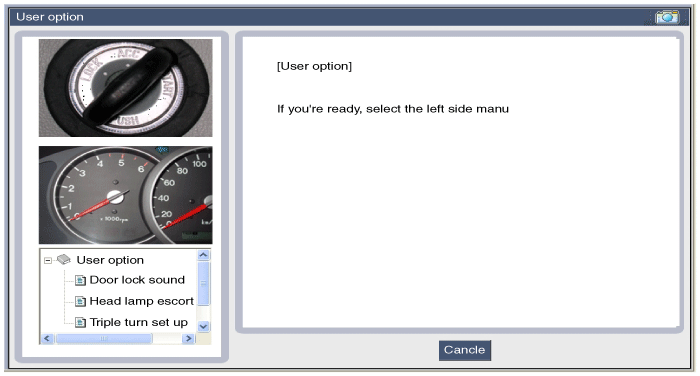Image resolution: width=700 pixels, height=376 pixels.
Task: Click the User option book icon
Action: click(64, 259)
